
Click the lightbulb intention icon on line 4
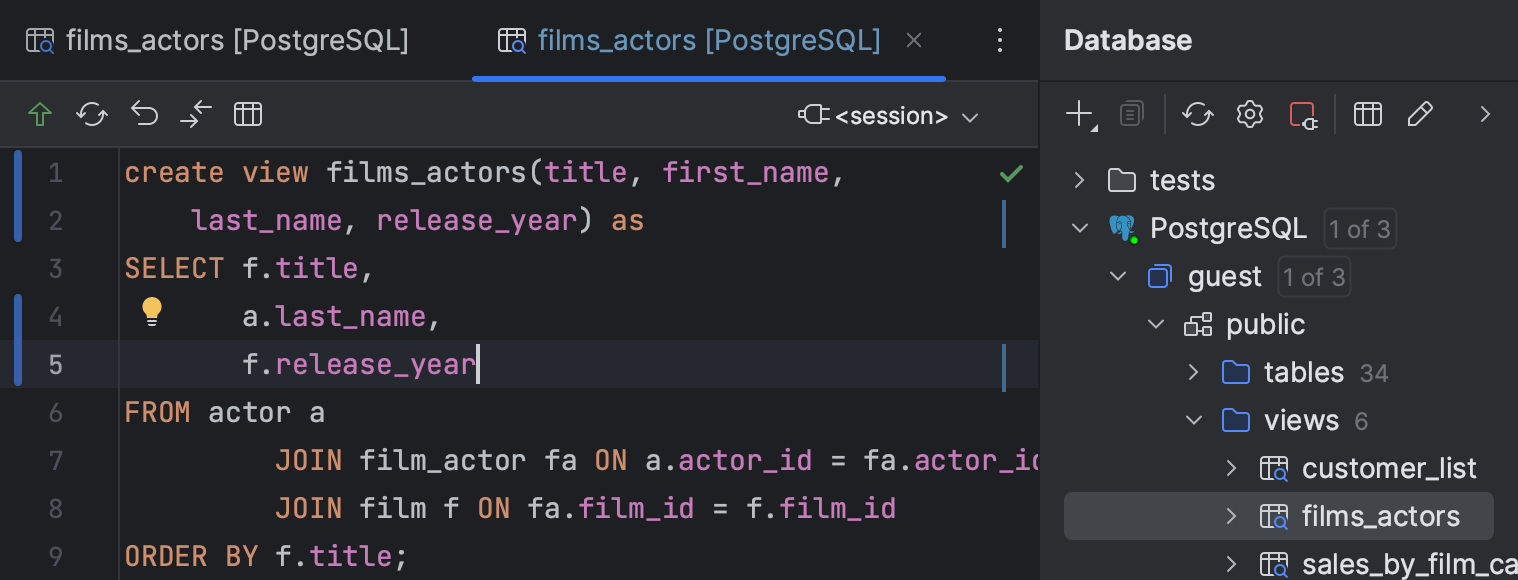(152, 312)
